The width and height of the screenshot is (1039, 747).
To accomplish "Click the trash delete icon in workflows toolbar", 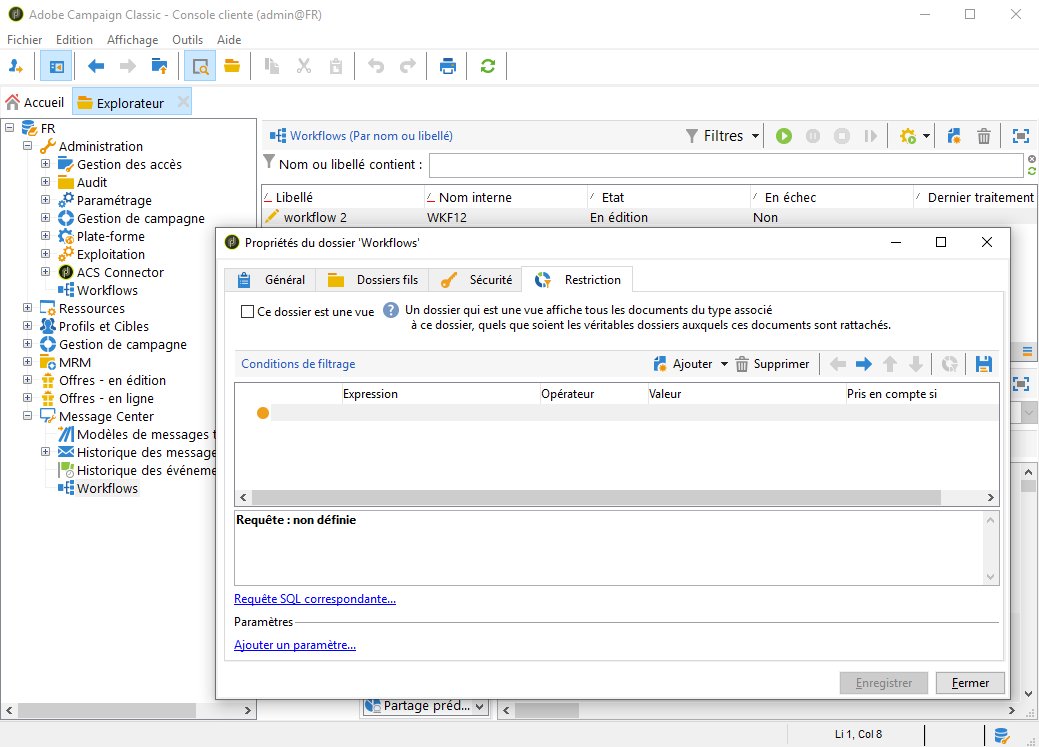I will click(x=984, y=136).
